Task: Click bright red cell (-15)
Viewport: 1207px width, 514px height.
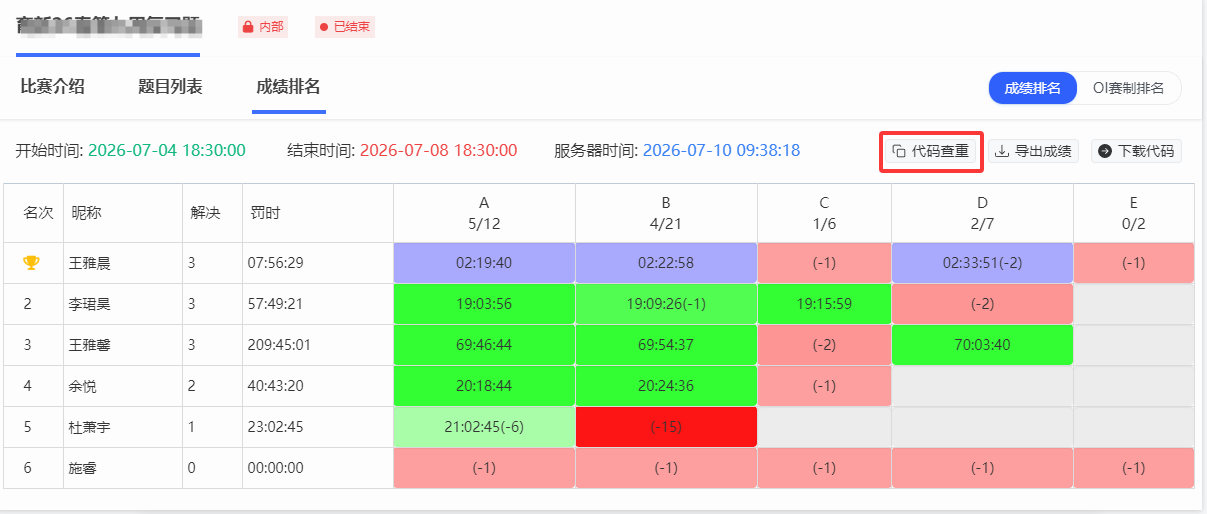Action: click(x=666, y=427)
